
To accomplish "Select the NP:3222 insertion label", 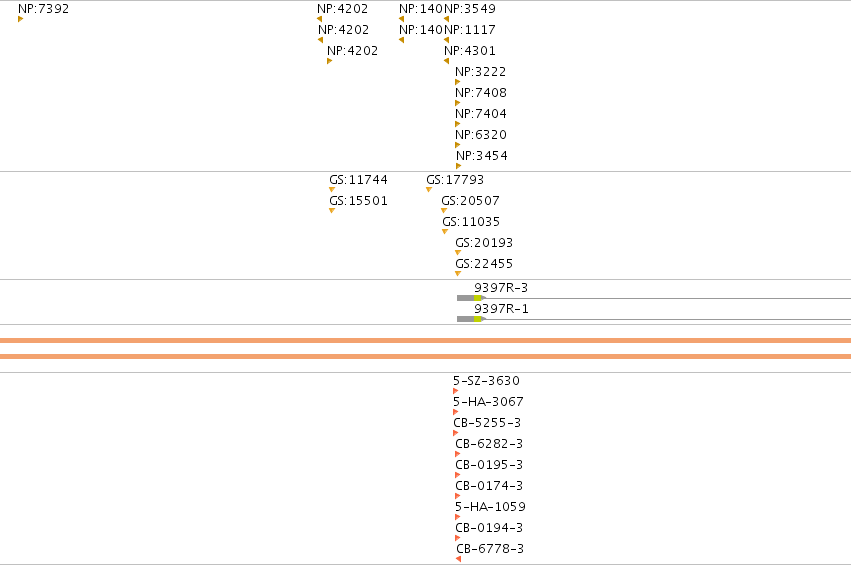I will (481, 72).
